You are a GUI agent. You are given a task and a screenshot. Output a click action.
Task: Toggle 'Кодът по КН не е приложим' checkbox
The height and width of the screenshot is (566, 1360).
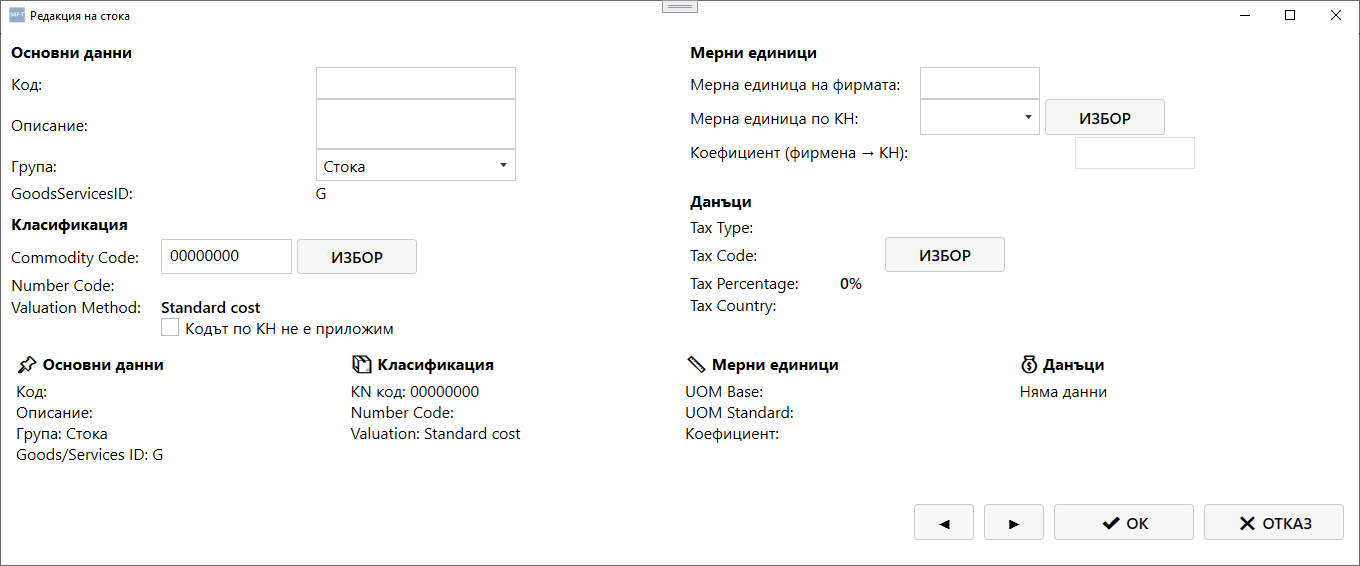170,327
